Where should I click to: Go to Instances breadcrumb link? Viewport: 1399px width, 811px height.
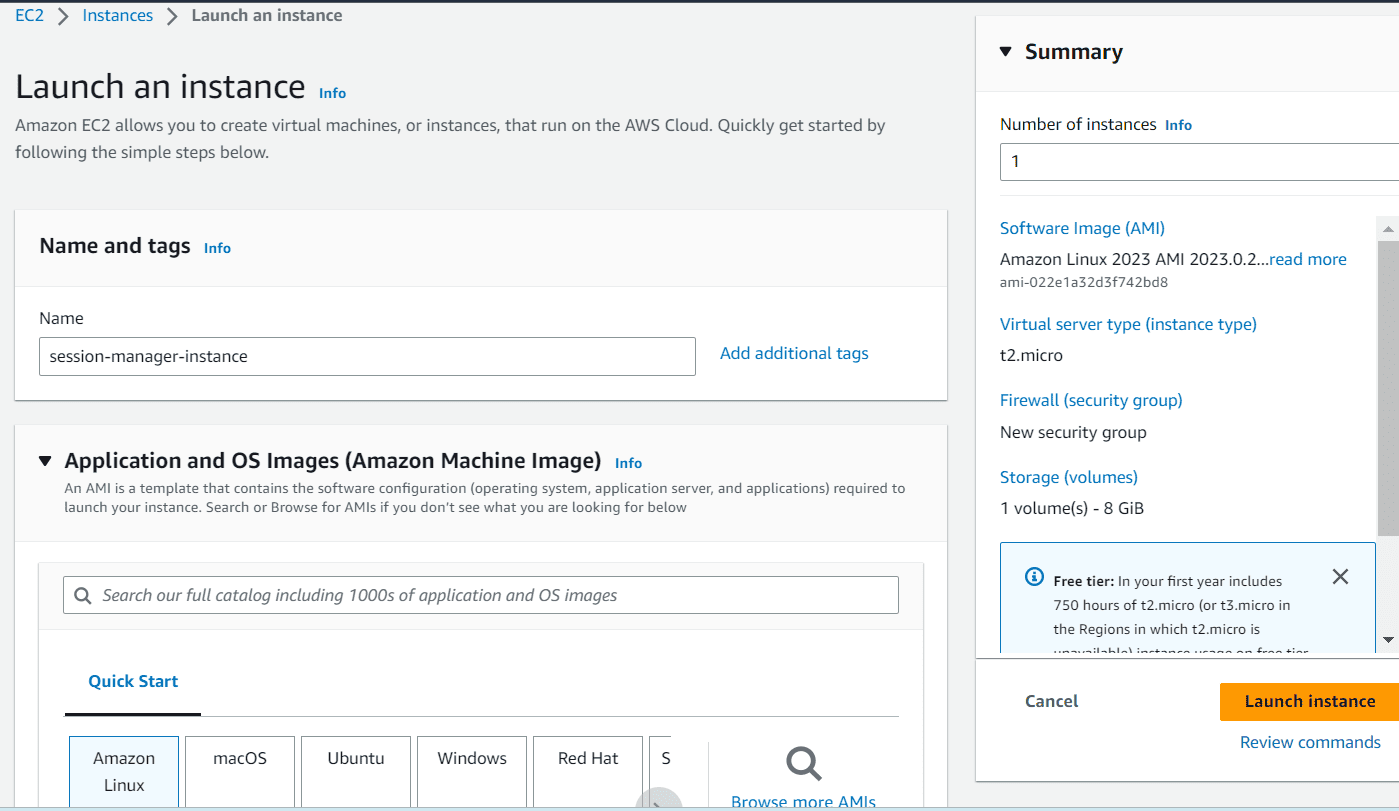(118, 15)
